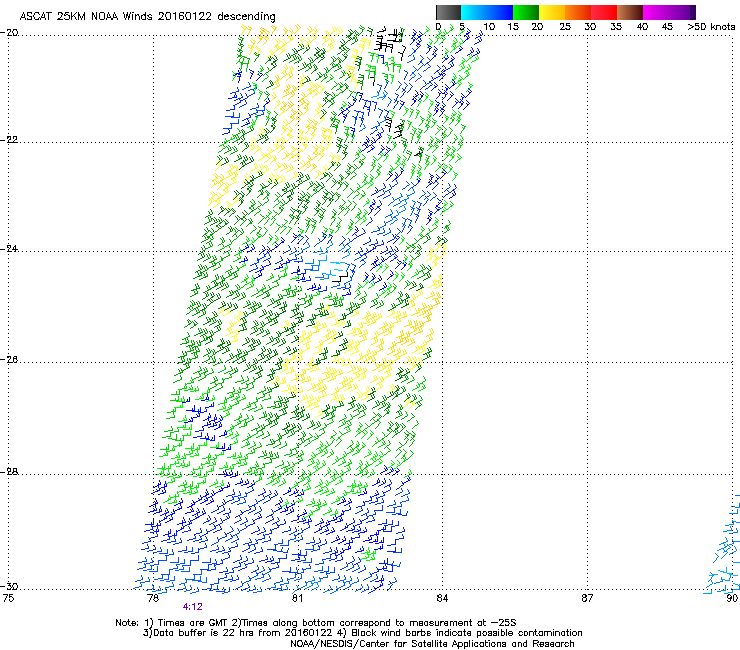Click the 'NOAA/NESDIS/Center for Satellite Applications and Research' credit
Viewport: 740px width, 650px height.
click(x=432, y=644)
